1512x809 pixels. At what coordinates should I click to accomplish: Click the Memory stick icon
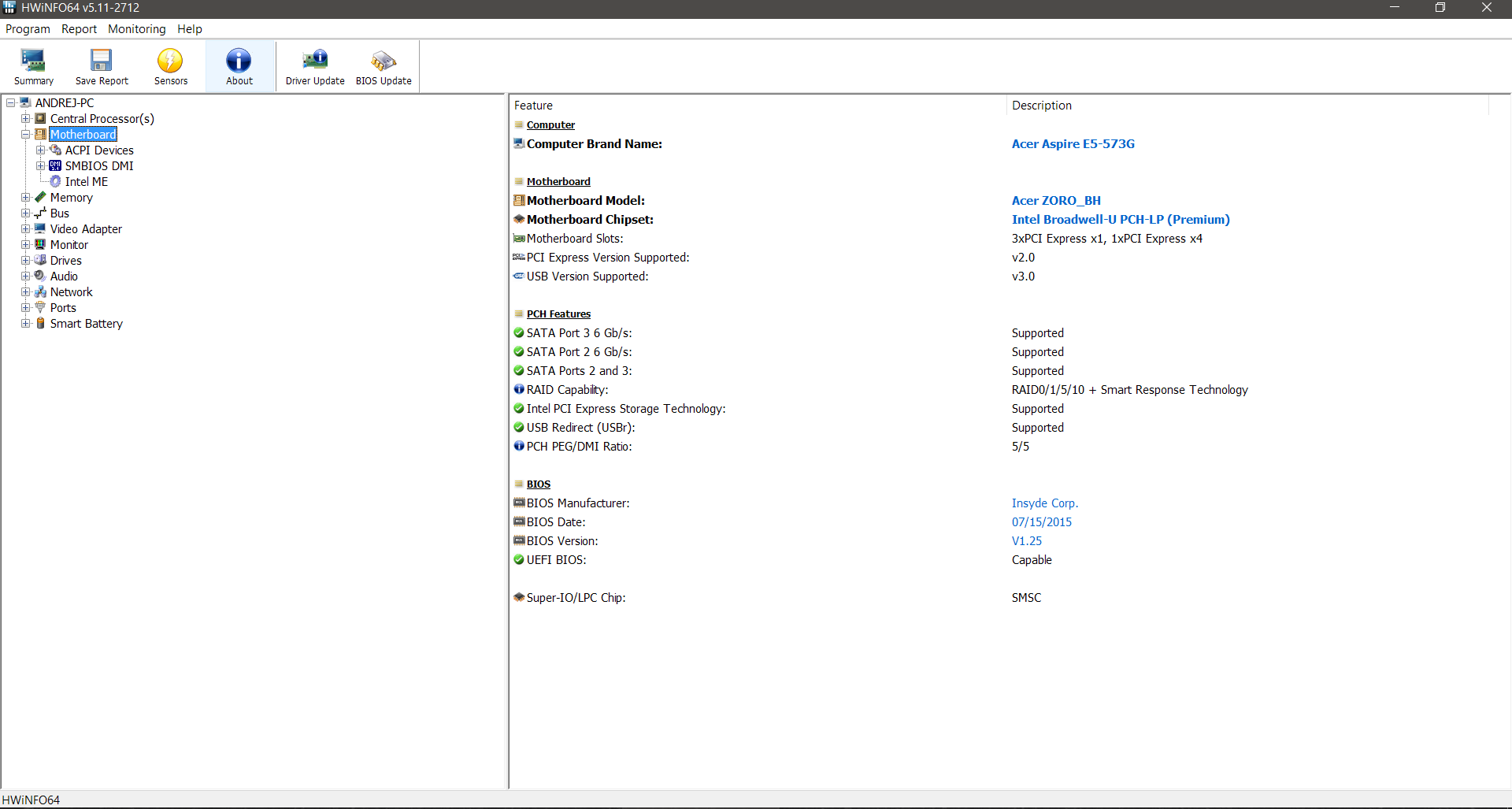click(x=40, y=197)
